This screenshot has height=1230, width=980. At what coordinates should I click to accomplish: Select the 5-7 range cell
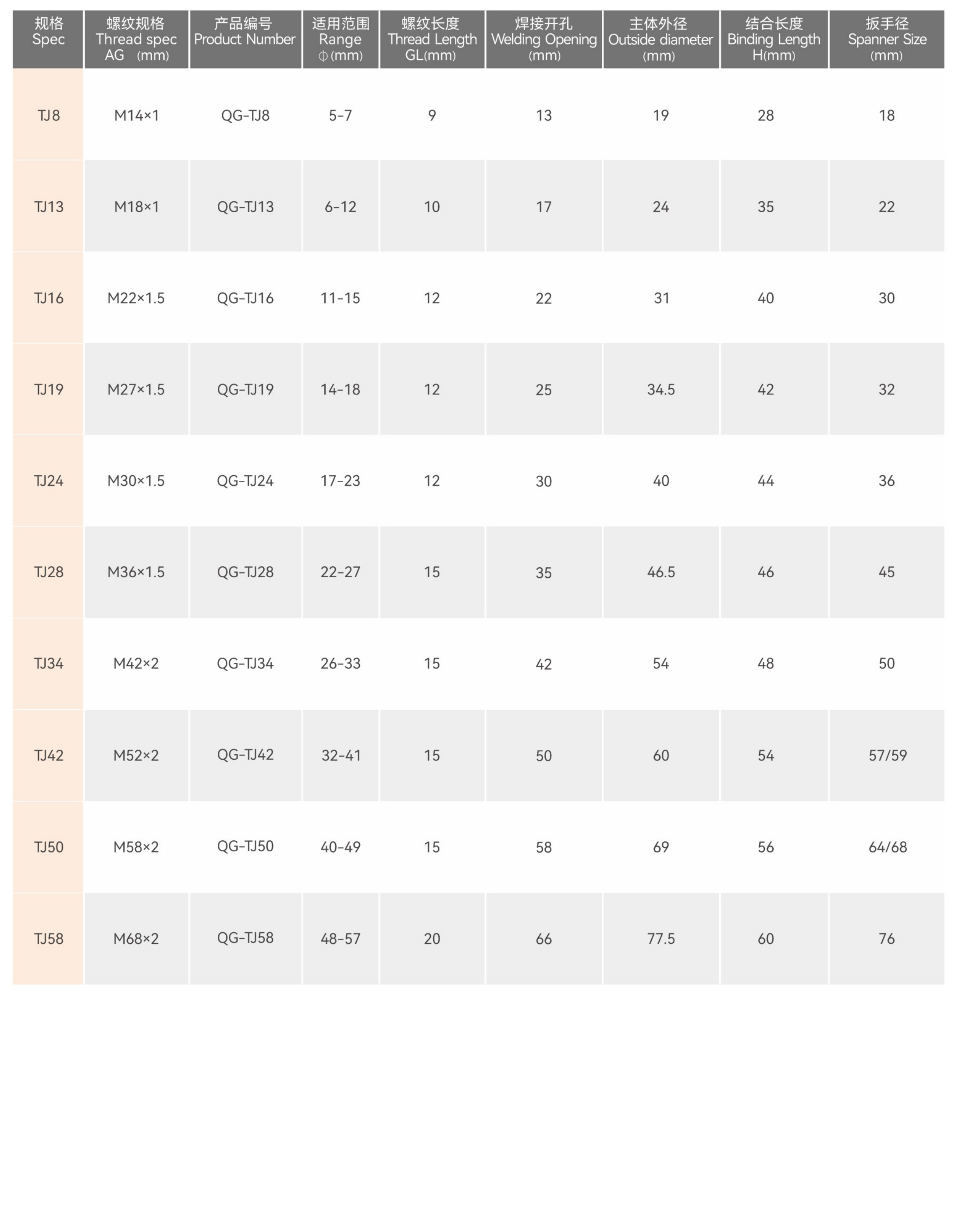pos(340,115)
